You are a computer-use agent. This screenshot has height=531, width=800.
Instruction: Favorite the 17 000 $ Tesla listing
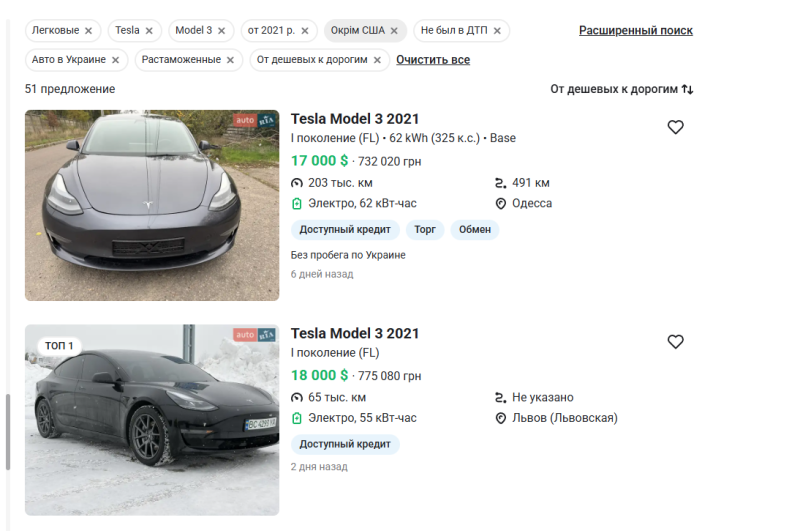tap(675, 127)
